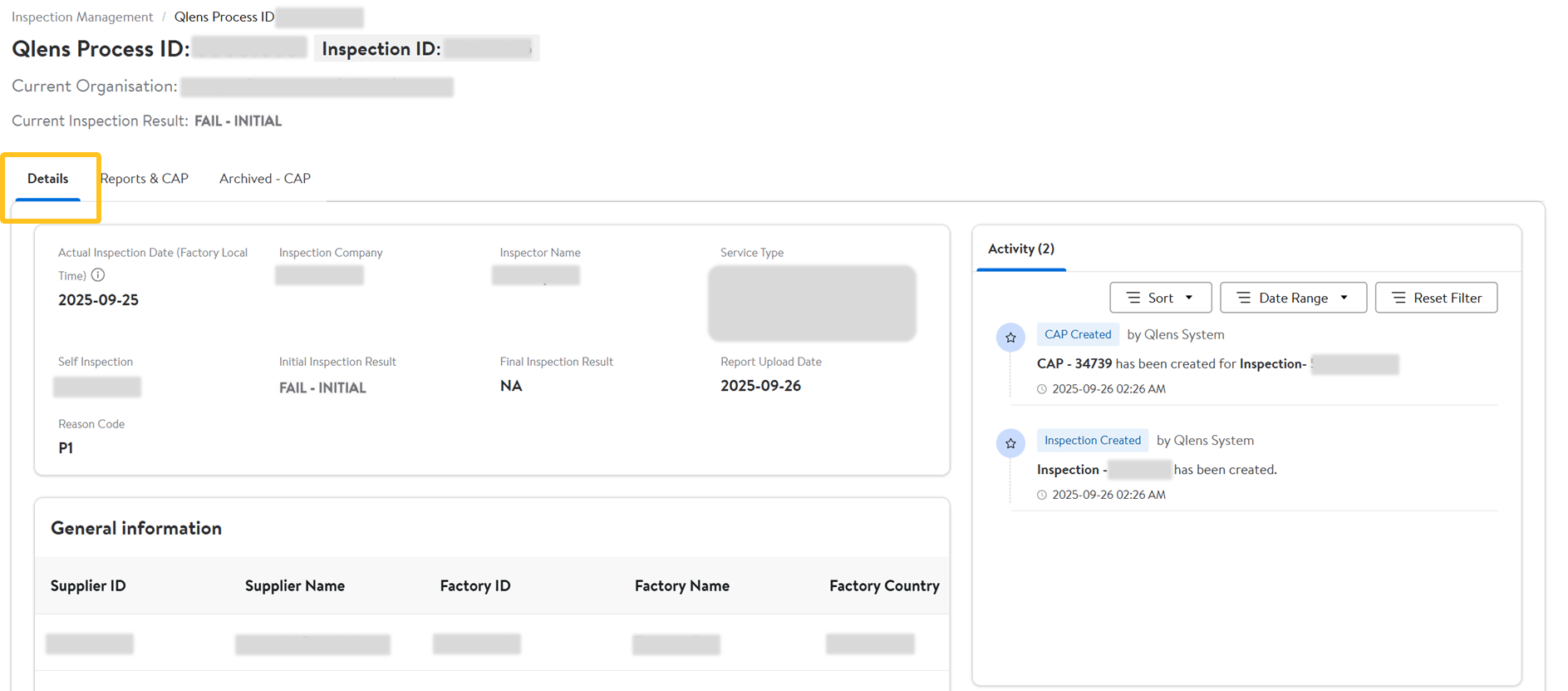The image size is (1568, 691).
Task: Click the CAP - 34739 activity text
Action: (1074, 363)
